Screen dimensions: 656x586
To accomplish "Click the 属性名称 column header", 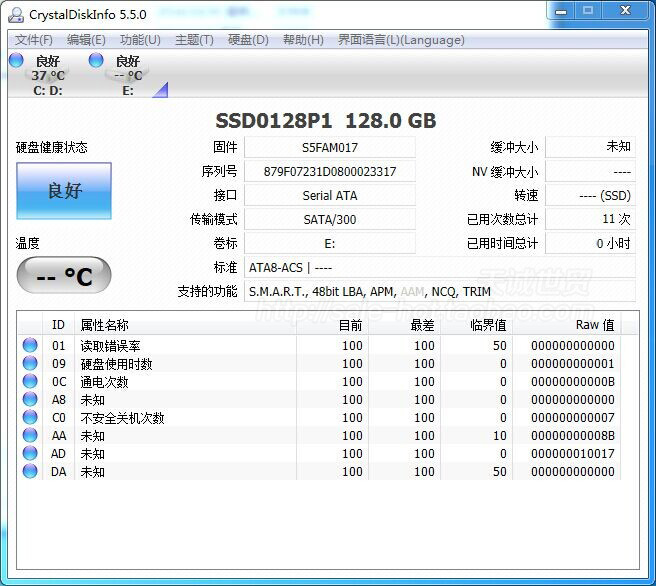I will coord(185,325).
